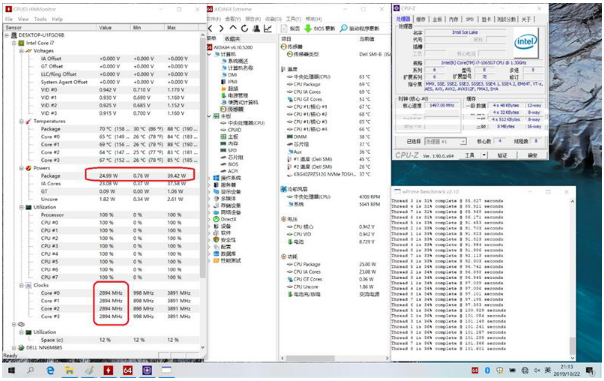This screenshot has height=381, width=604.
Task: Click CPU-Z 确定 button
Action: click(x=532, y=155)
